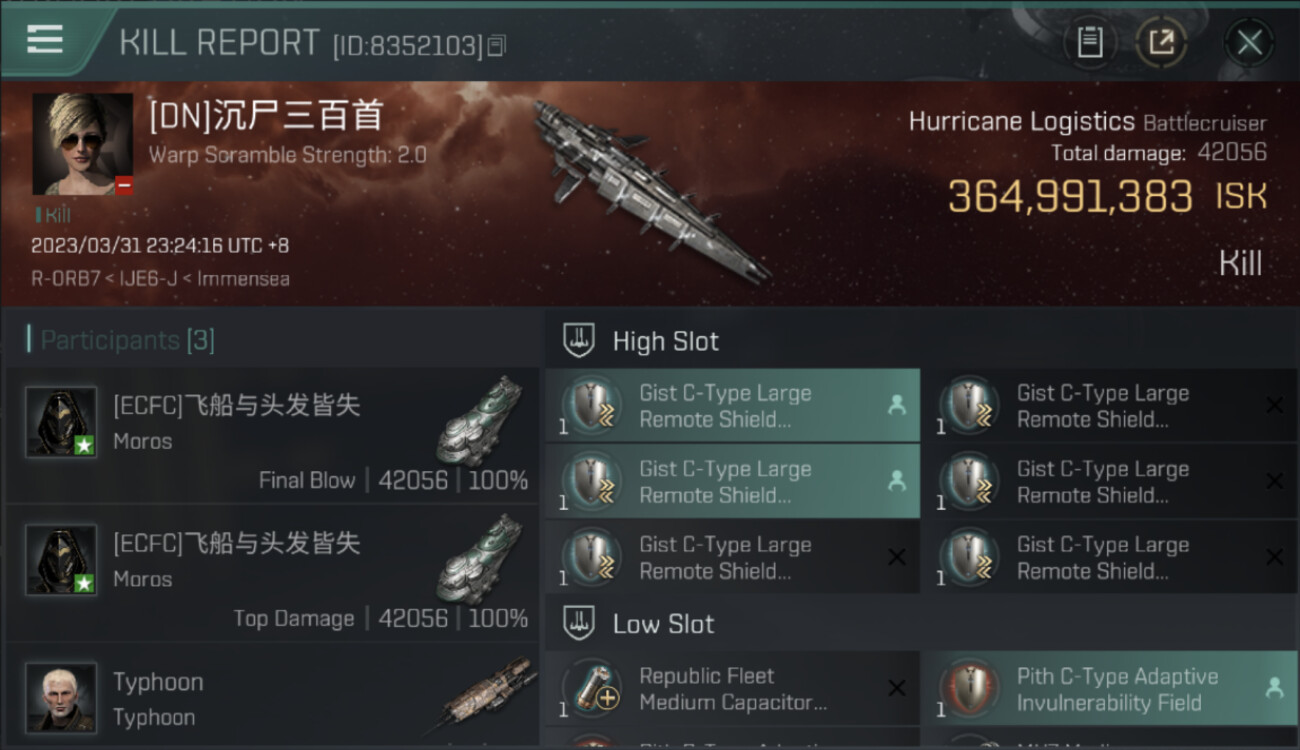
Task: Click Pith C-Type Adaptive Invulnerability Field icon
Action: tap(970, 689)
